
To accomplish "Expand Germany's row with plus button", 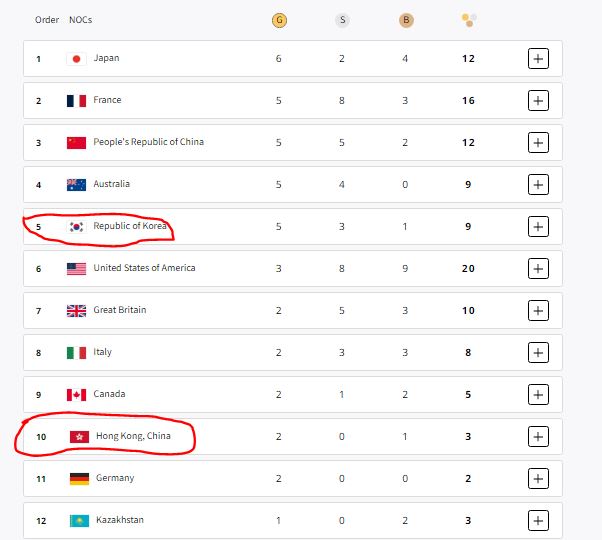I will tap(538, 479).
